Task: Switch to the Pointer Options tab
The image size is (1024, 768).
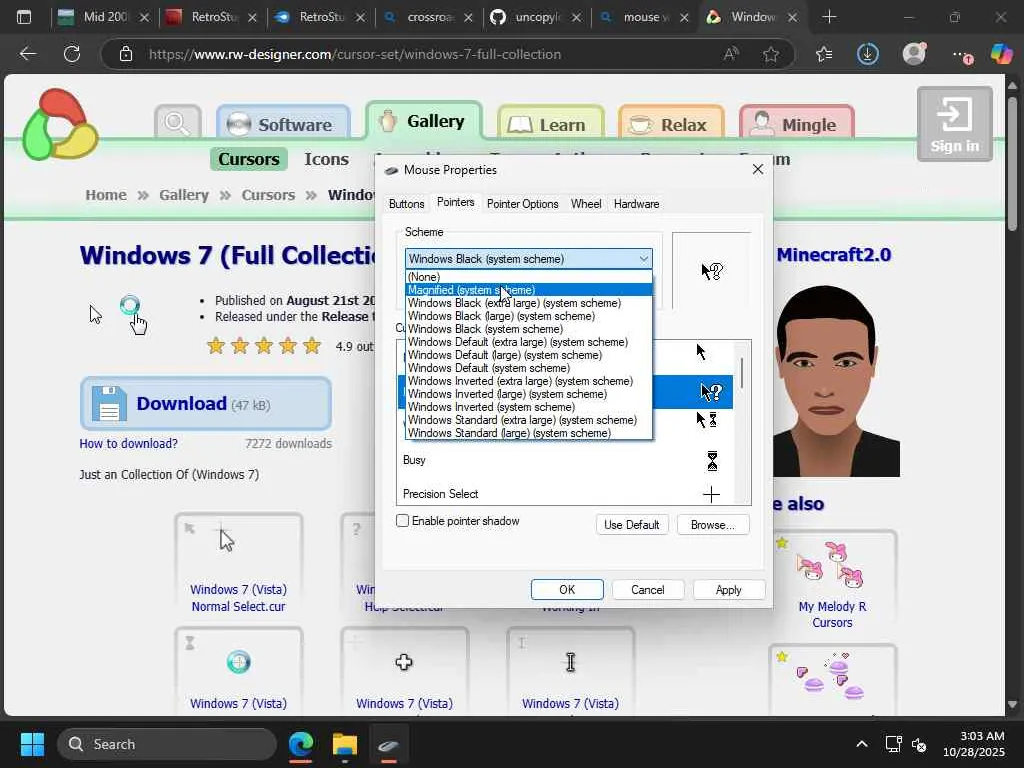Action: pos(522,204)
